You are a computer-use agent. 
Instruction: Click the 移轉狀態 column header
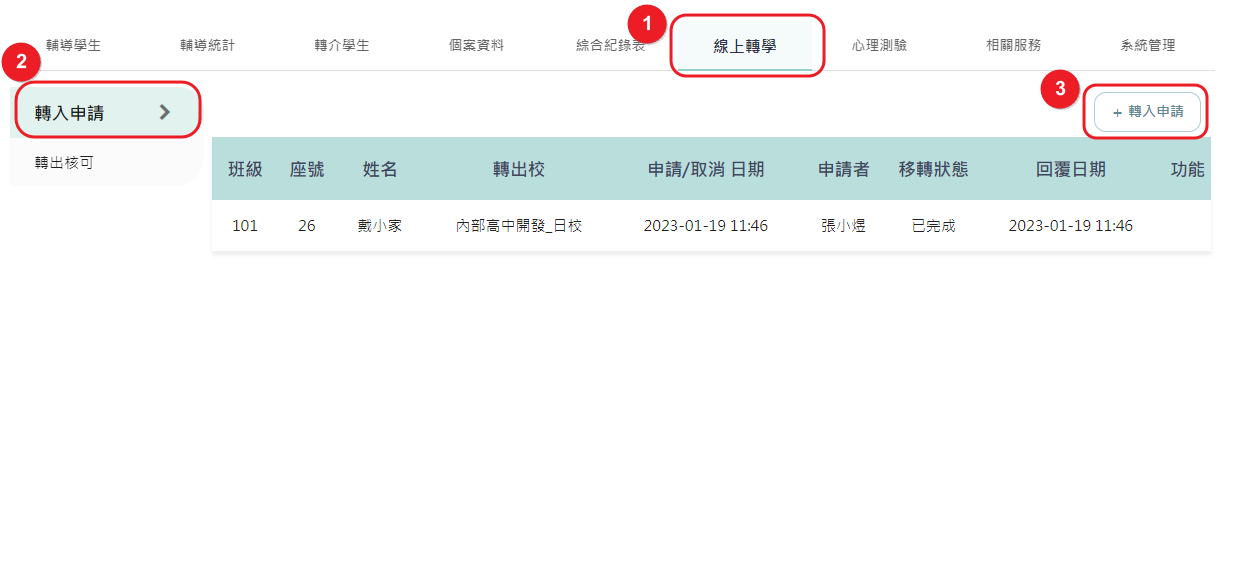pyautogui.click(x=933, y=170)
